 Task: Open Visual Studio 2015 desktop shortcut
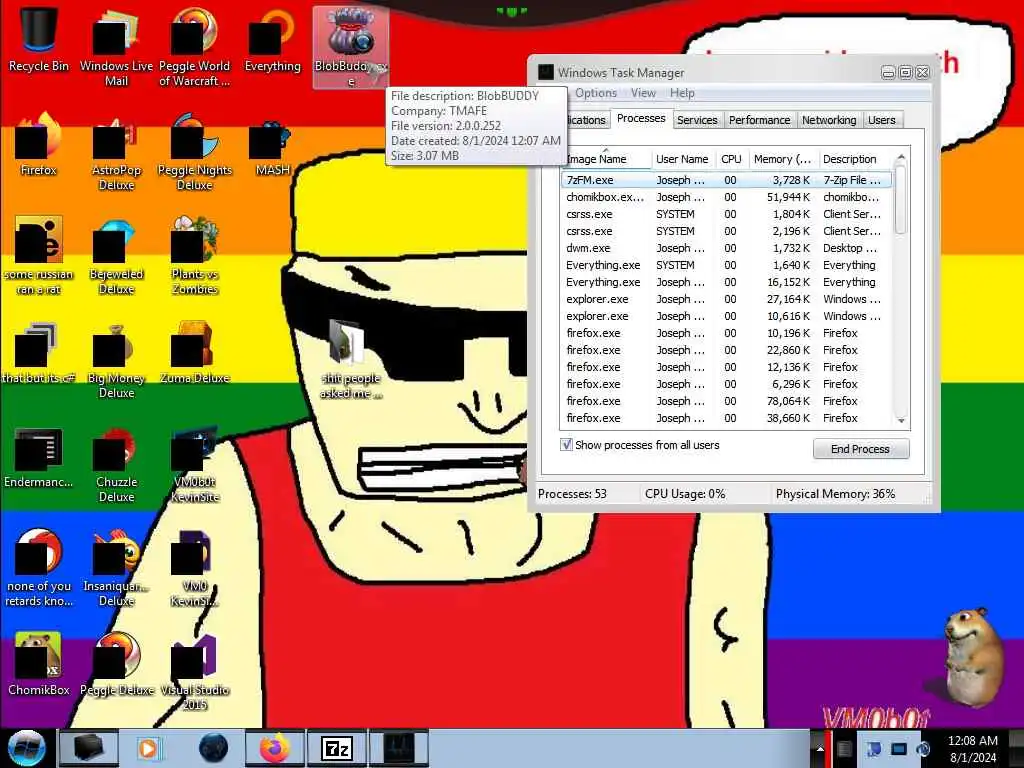coord(195,673)
